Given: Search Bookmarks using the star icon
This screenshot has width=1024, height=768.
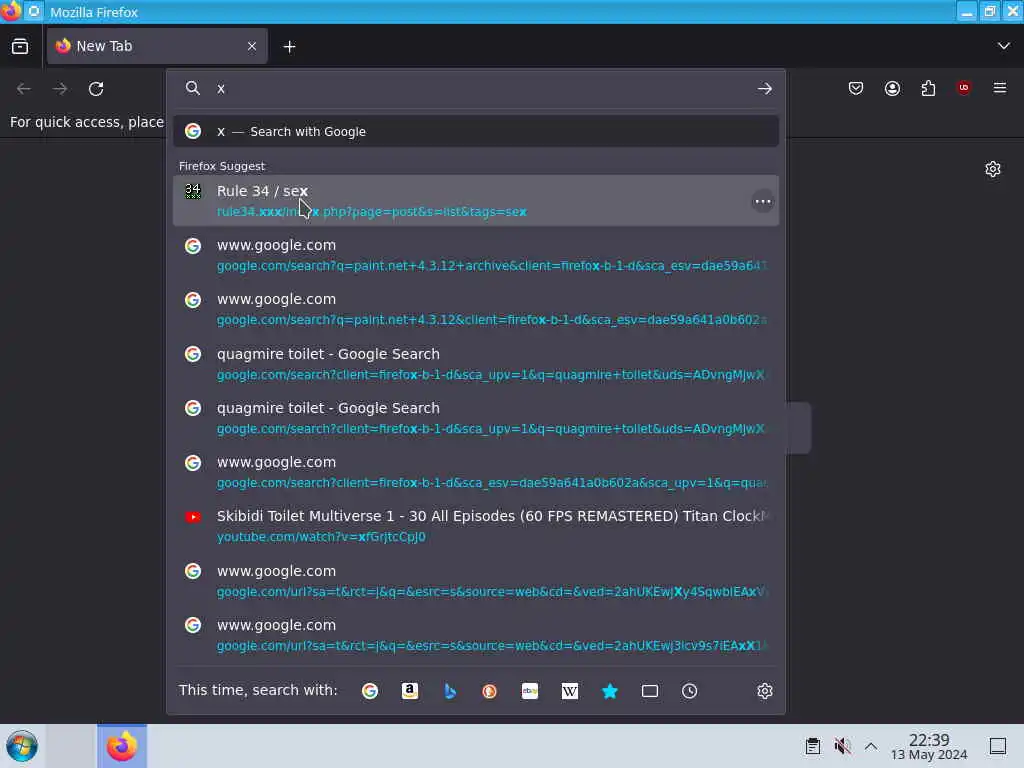Looking at the screenshot, I should coord(609,691).
